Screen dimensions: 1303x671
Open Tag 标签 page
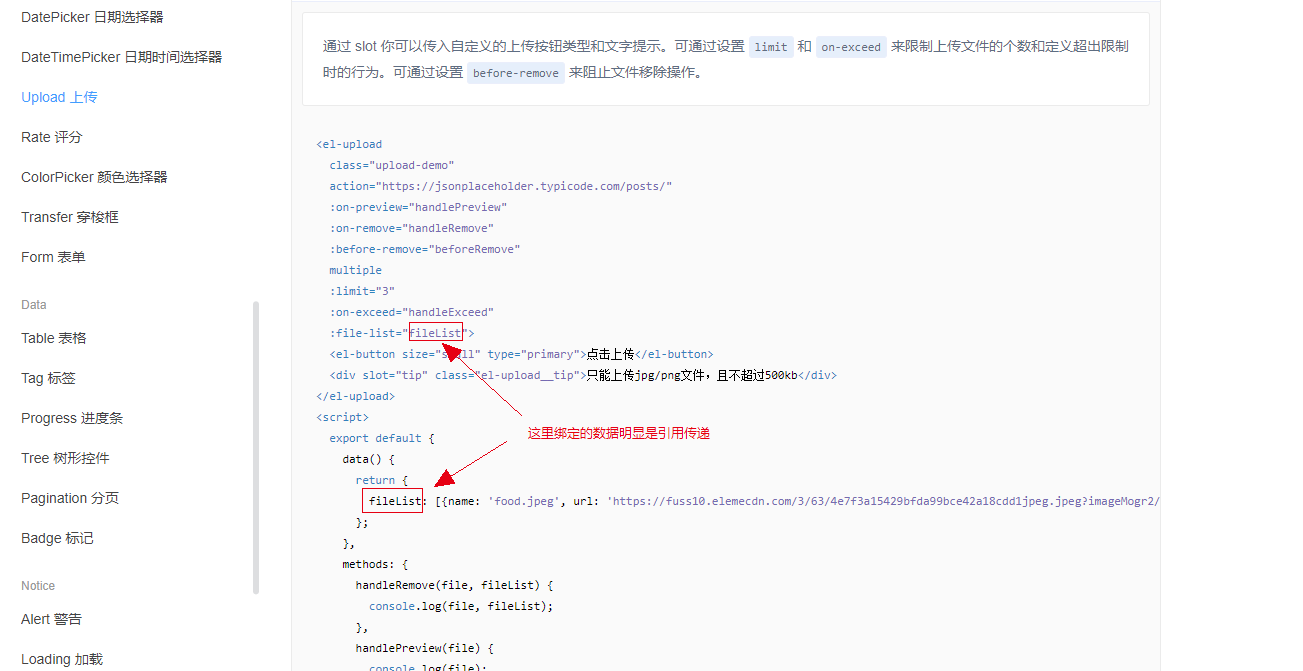pos(48,378)
